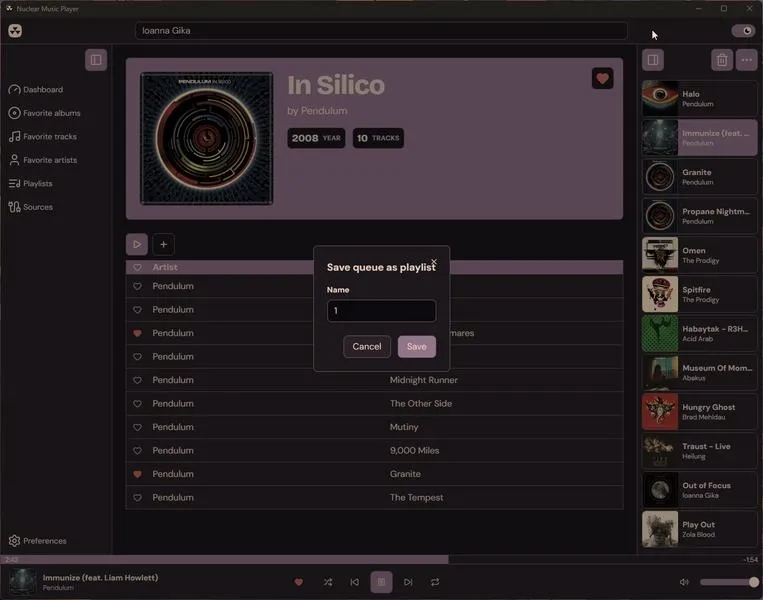Click the In Silico album cover
The height and width of the screenshot is (600, 763).
[x=207, y=139]
